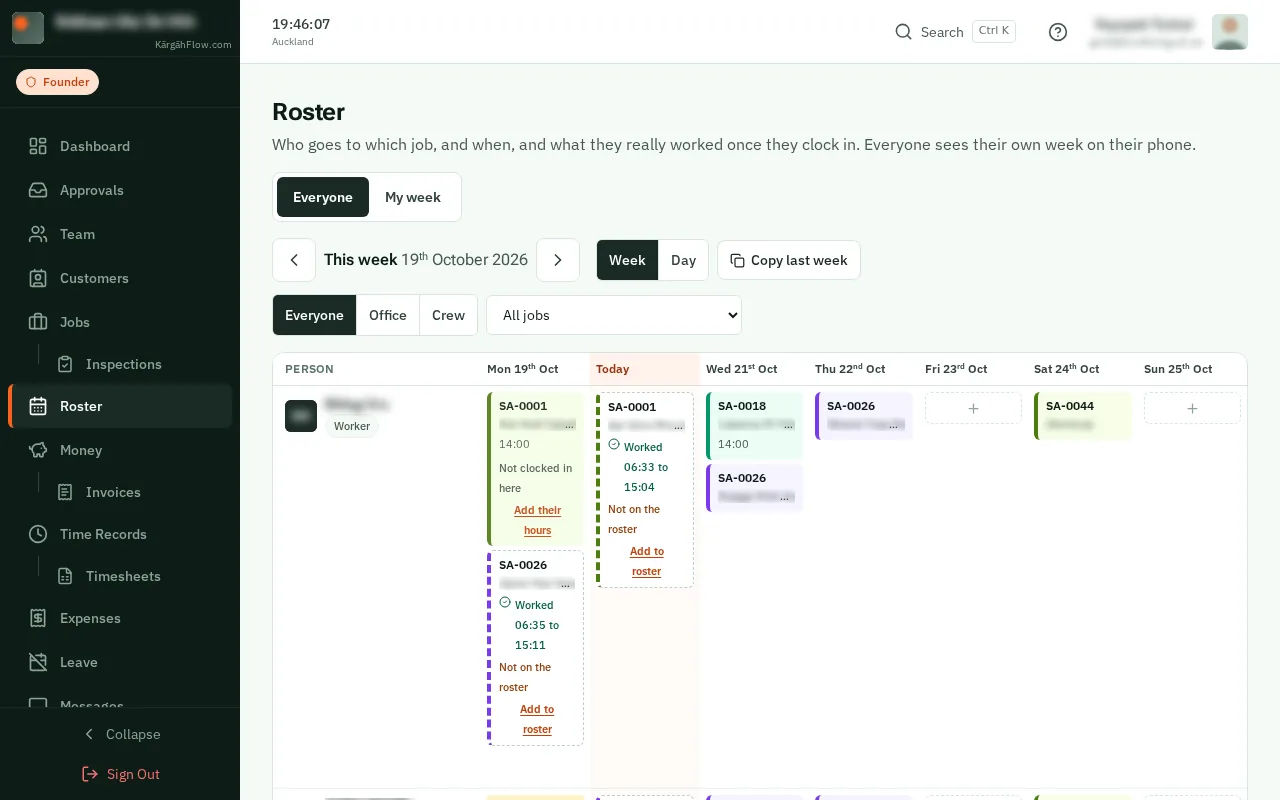1280x800 pixels.
Task: Open the help question-mark icon
Action: coord(1058,32)
